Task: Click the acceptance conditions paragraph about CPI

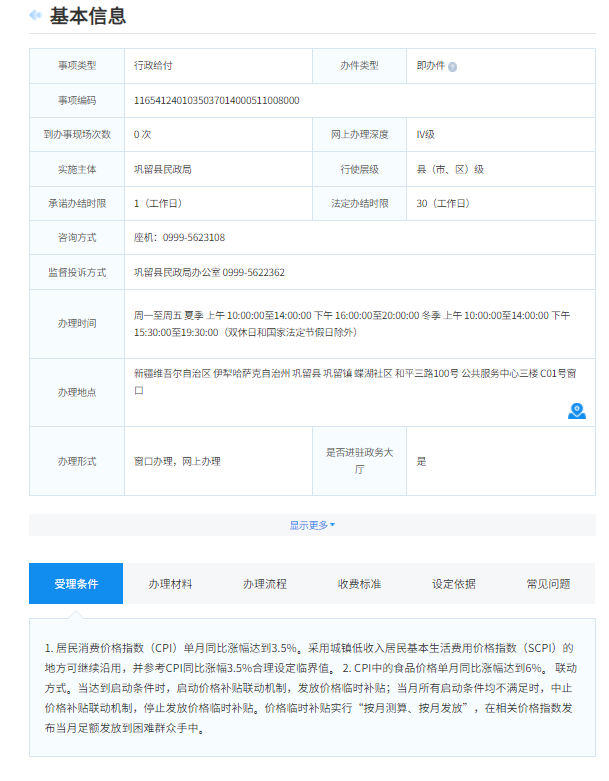Action: point(311,688)
